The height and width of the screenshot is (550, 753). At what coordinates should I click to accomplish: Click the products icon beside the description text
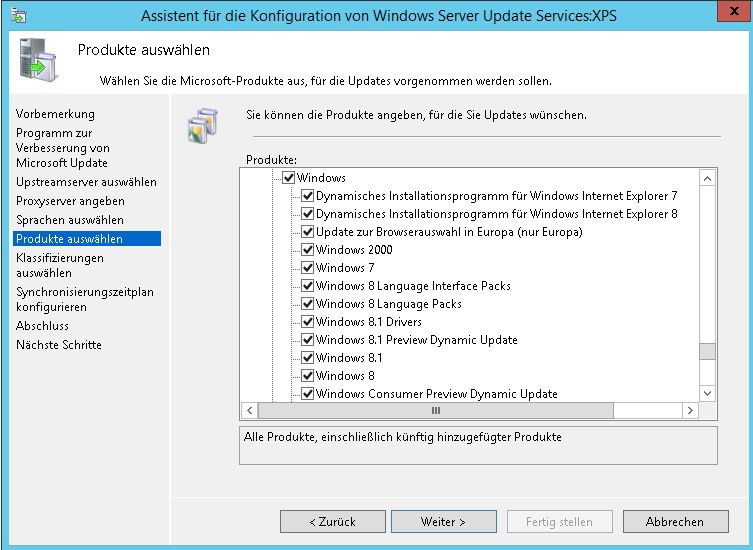[203, 126]
